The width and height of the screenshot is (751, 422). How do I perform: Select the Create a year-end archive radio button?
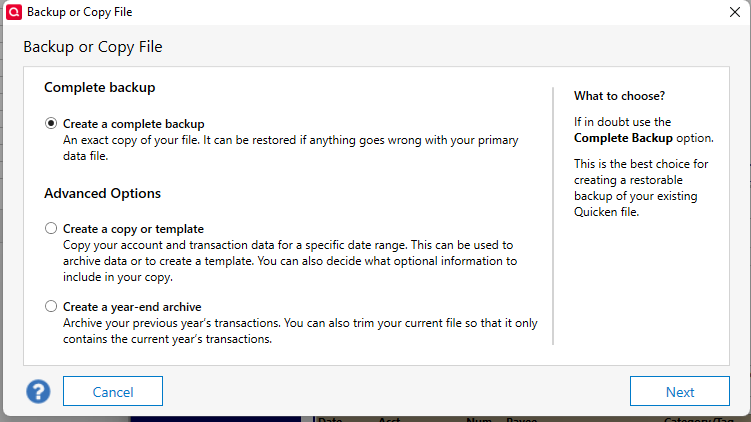[x=51, y=307]
